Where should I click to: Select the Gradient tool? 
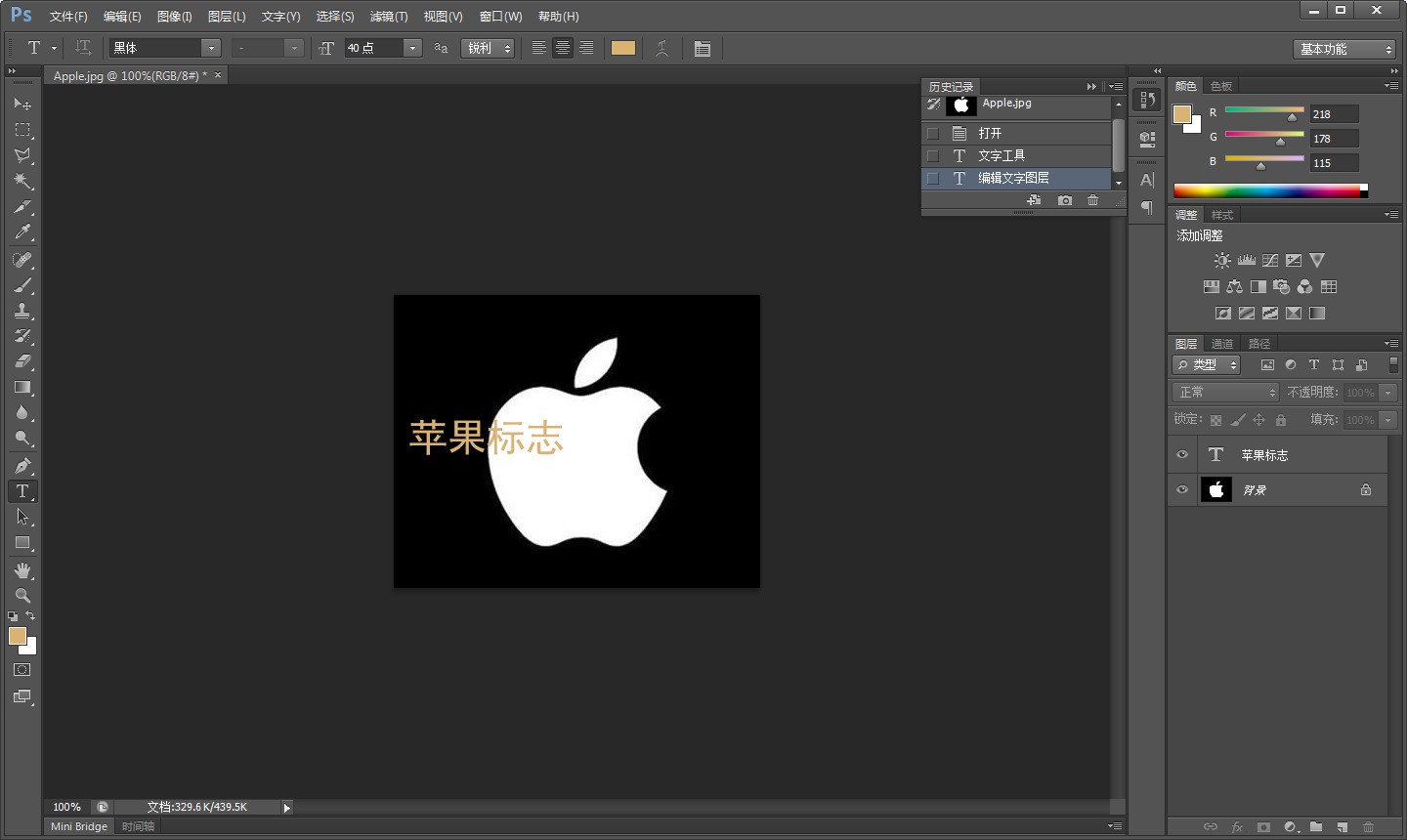(x=22, y=388)
